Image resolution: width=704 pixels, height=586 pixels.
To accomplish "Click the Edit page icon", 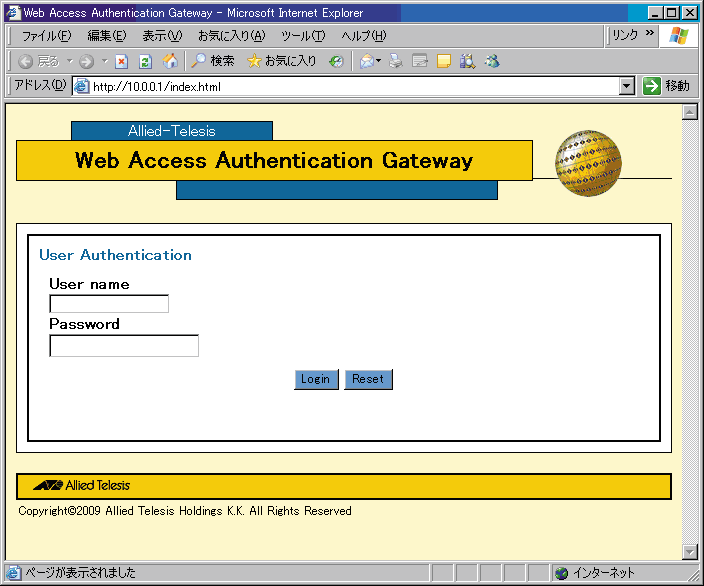I will pos(419,61).
